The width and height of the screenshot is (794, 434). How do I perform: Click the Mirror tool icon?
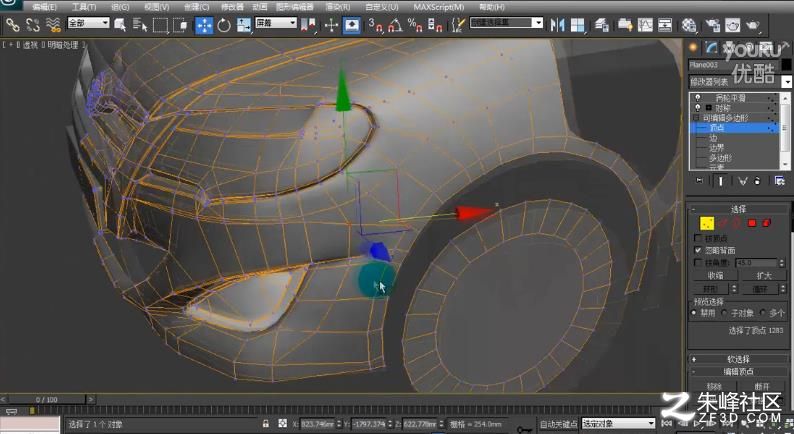coord(558,25)
